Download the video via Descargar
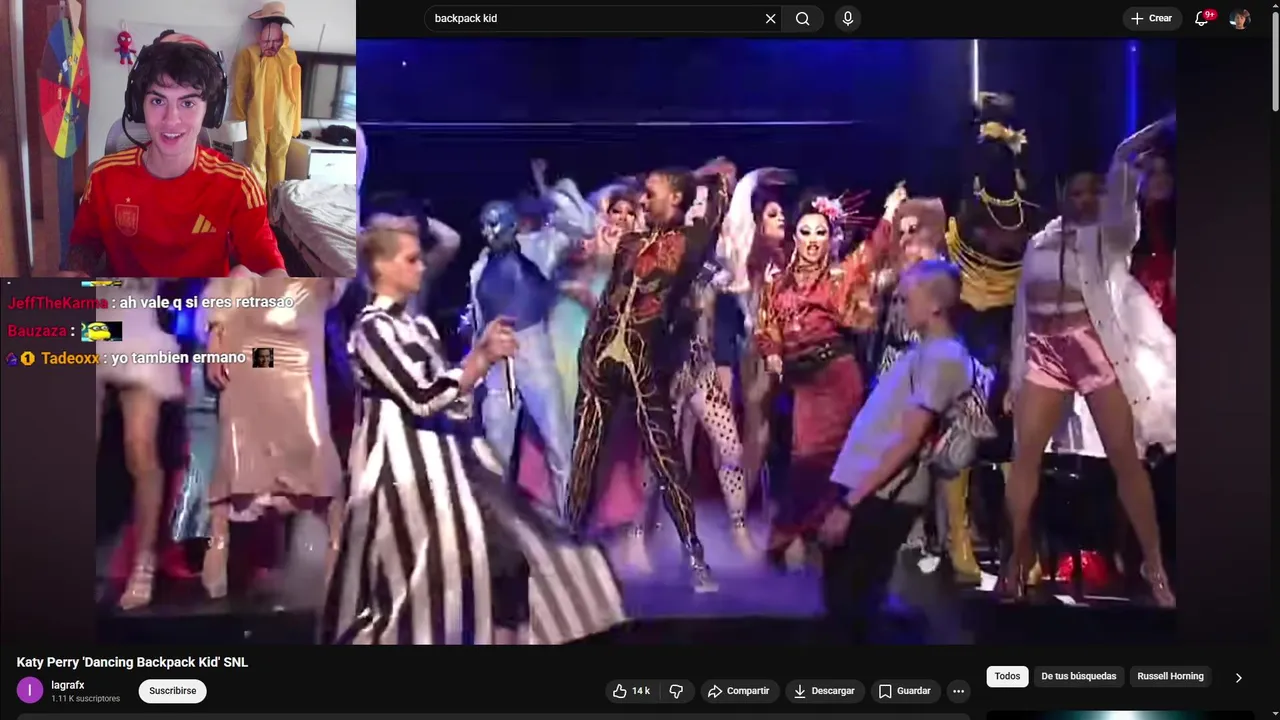The image size is (1280, 720). [824, 691]
